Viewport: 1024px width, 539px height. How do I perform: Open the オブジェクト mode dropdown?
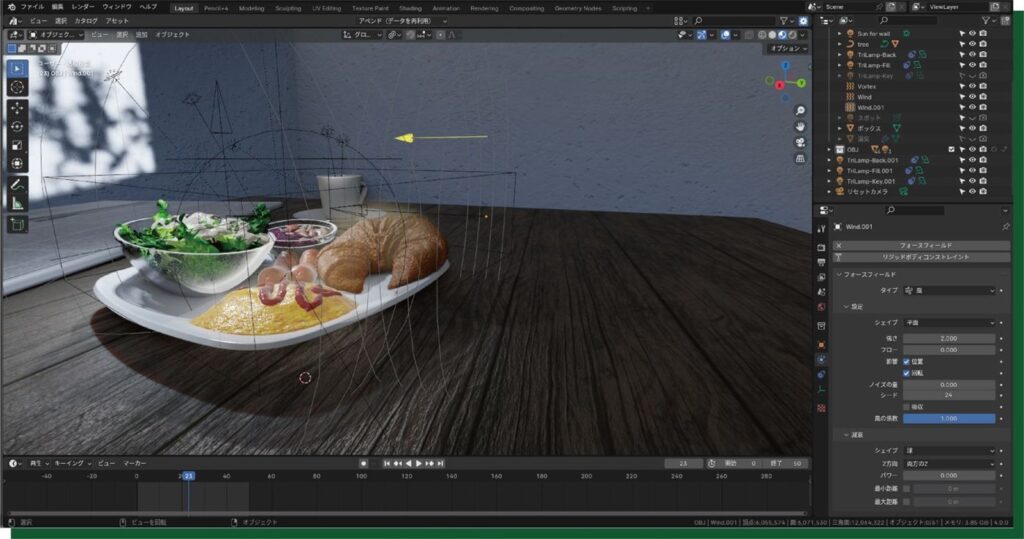pos(56,35)
